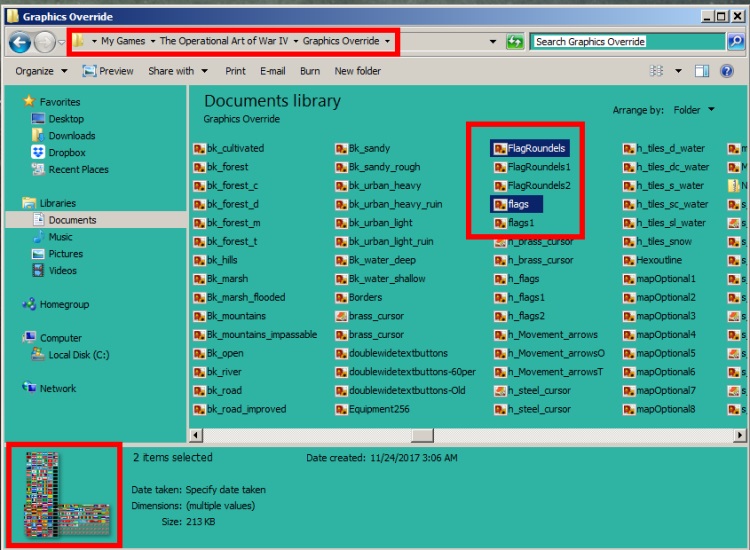Viewport: 750px width, 550px height.
Task: Click the change view icon
Action: 656,71
